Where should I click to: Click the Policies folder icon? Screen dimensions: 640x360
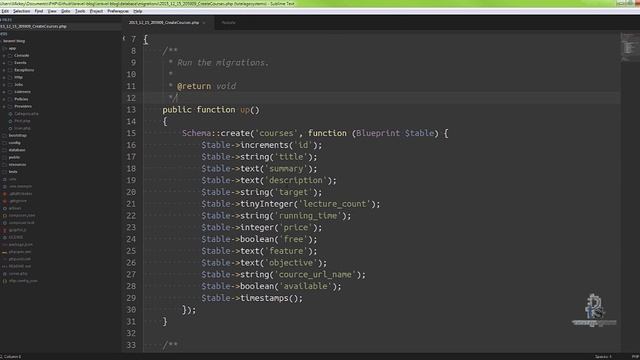pos(11,99)
